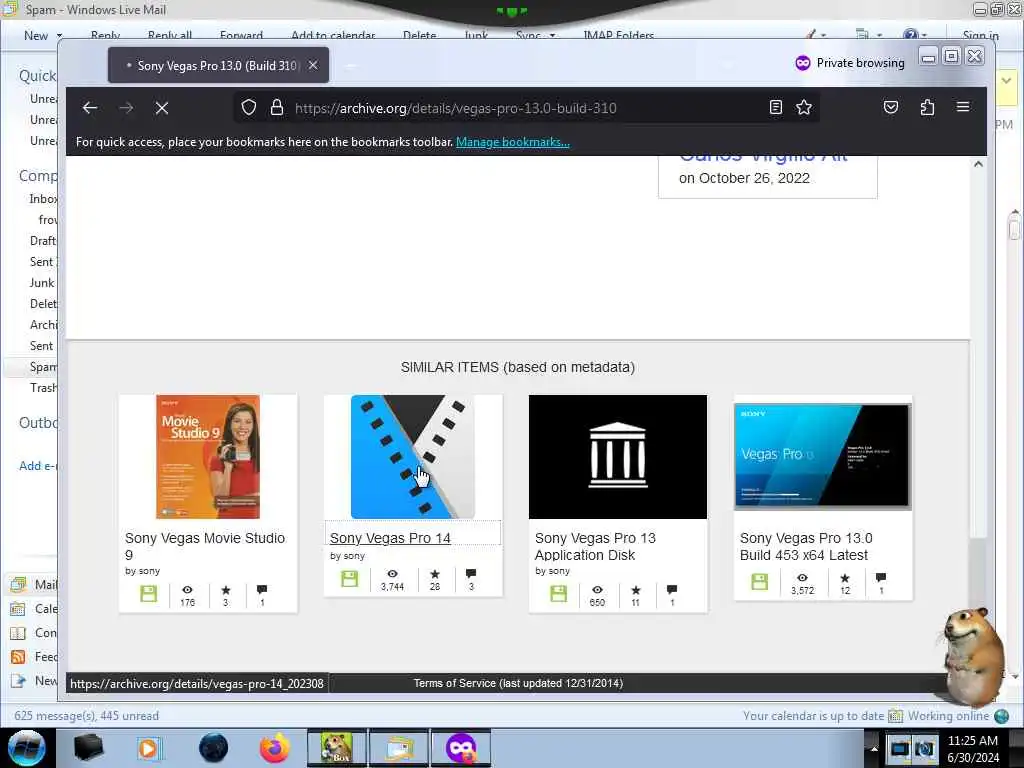Open New menu in Windows Live Mail
Viewport: 1024px width, 768px height.
click(36, 35)
